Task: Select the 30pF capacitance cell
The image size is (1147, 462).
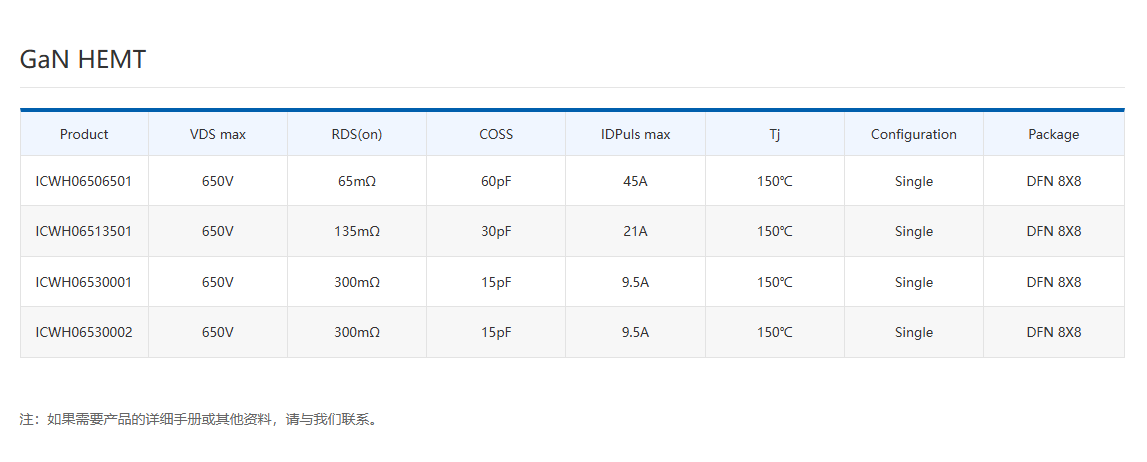Action: (x=496, y=231)
